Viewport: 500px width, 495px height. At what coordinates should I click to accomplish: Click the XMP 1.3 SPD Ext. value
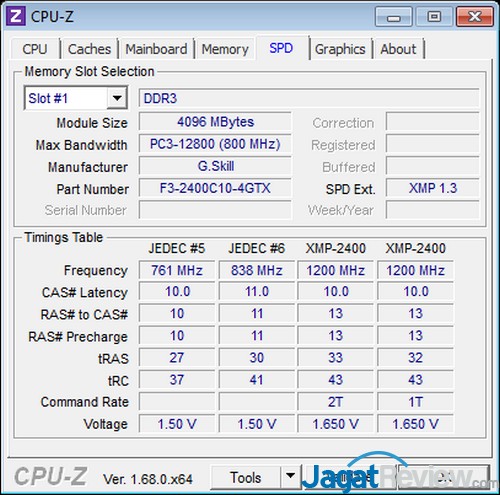tap(433, 188)
